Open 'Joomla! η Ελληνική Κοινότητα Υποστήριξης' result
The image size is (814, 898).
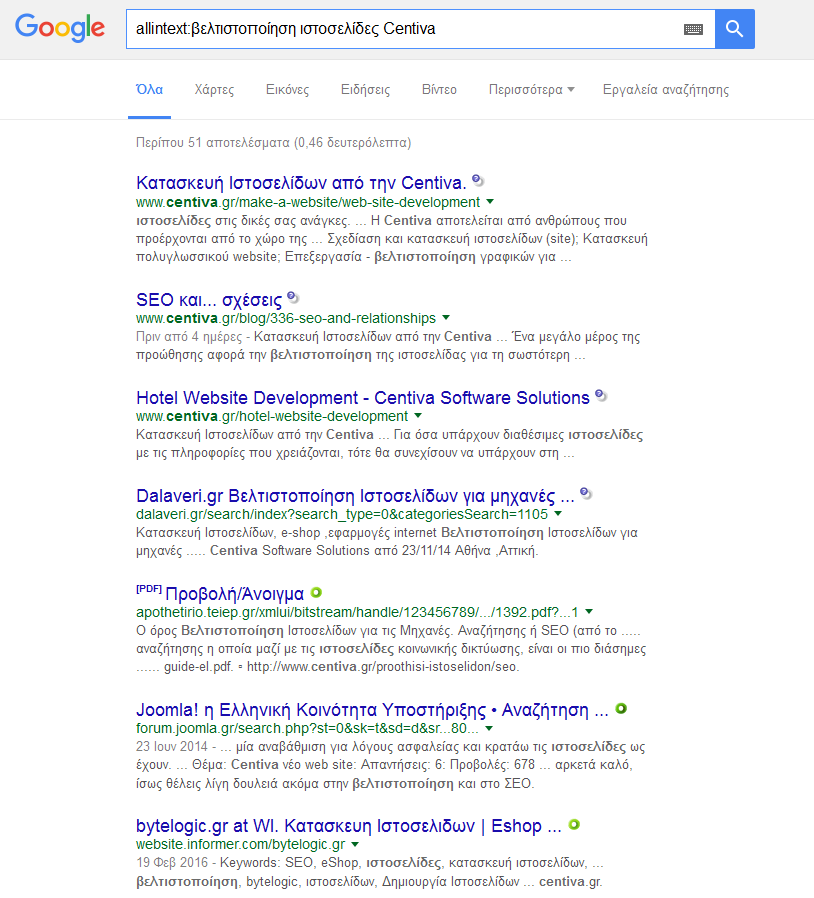pyautogui.click(x=372, y=710)
